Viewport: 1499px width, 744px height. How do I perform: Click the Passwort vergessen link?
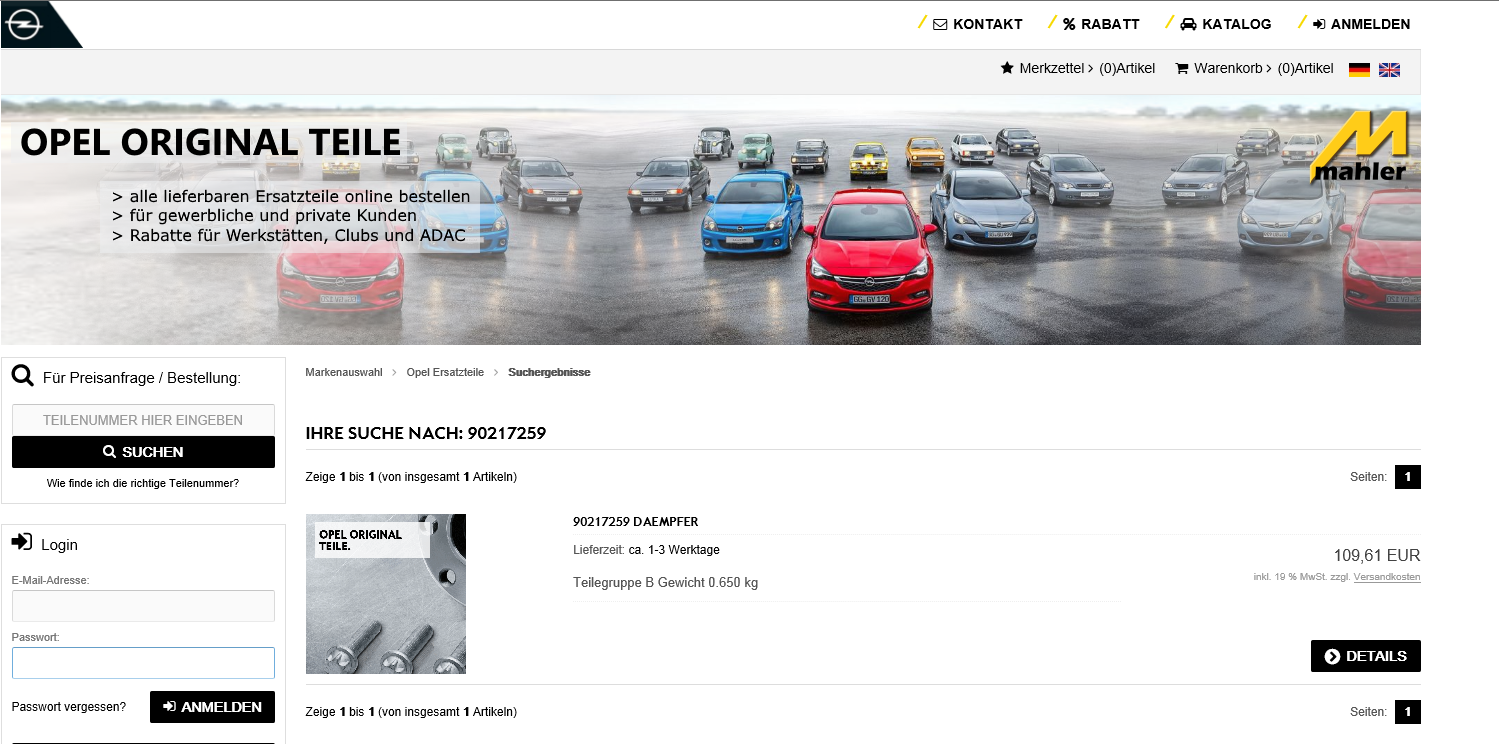[x=69, y=707]
